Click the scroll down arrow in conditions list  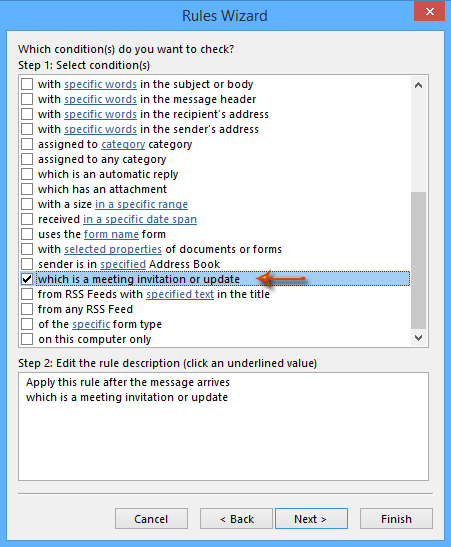[x=419, y=337]
